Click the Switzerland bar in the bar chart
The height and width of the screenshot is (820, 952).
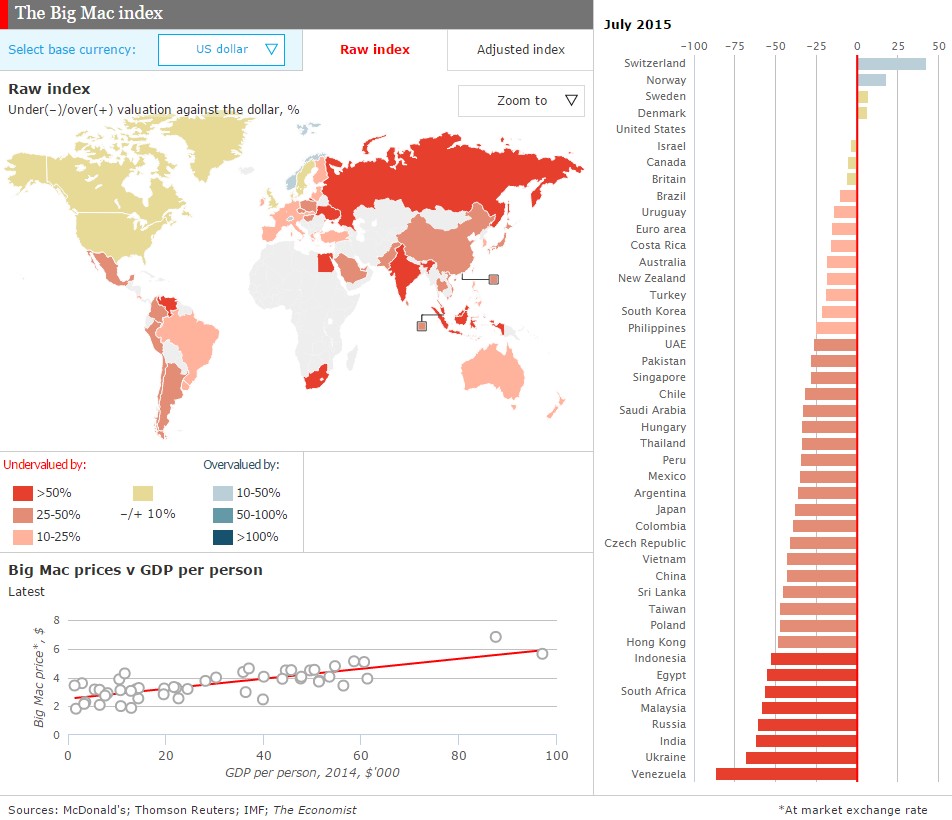tap(891, 64)
